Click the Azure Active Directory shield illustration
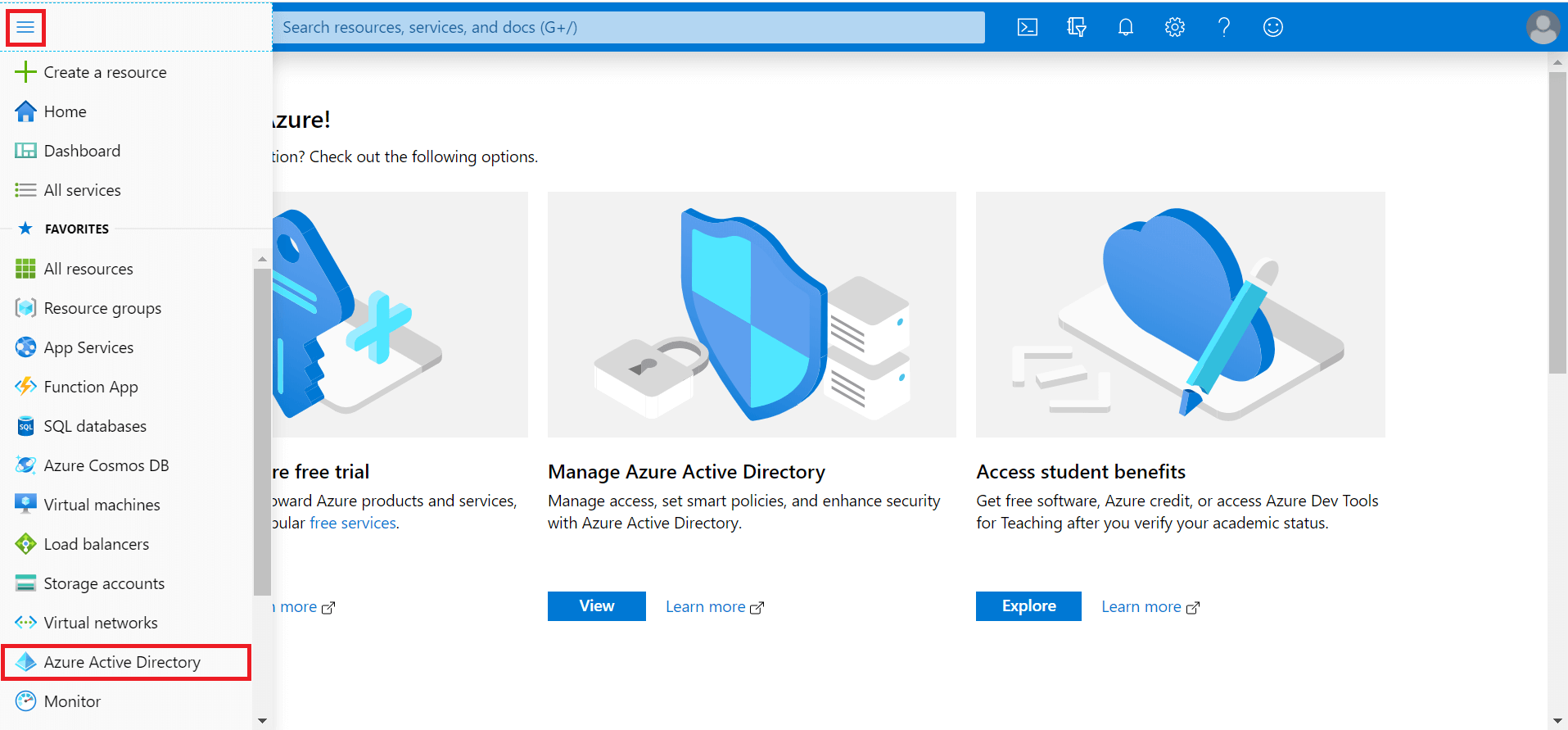 click(x=752, y=315)
